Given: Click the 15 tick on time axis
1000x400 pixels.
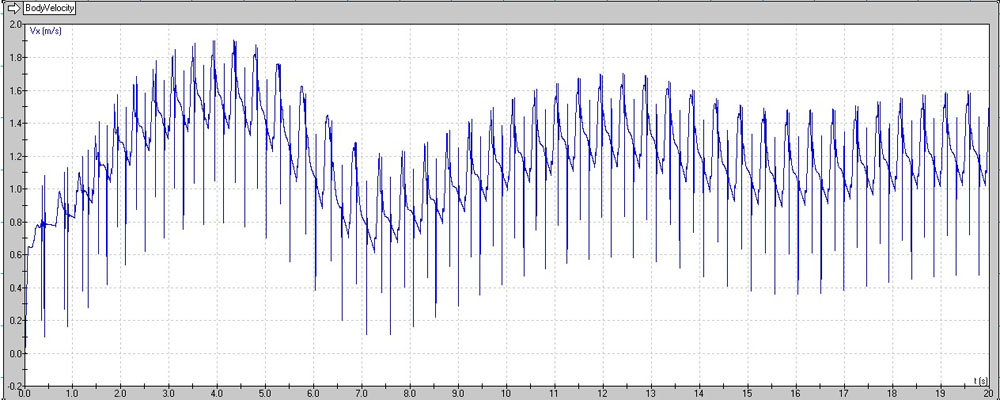Looking at the screenshot, I should coord(747,394).
